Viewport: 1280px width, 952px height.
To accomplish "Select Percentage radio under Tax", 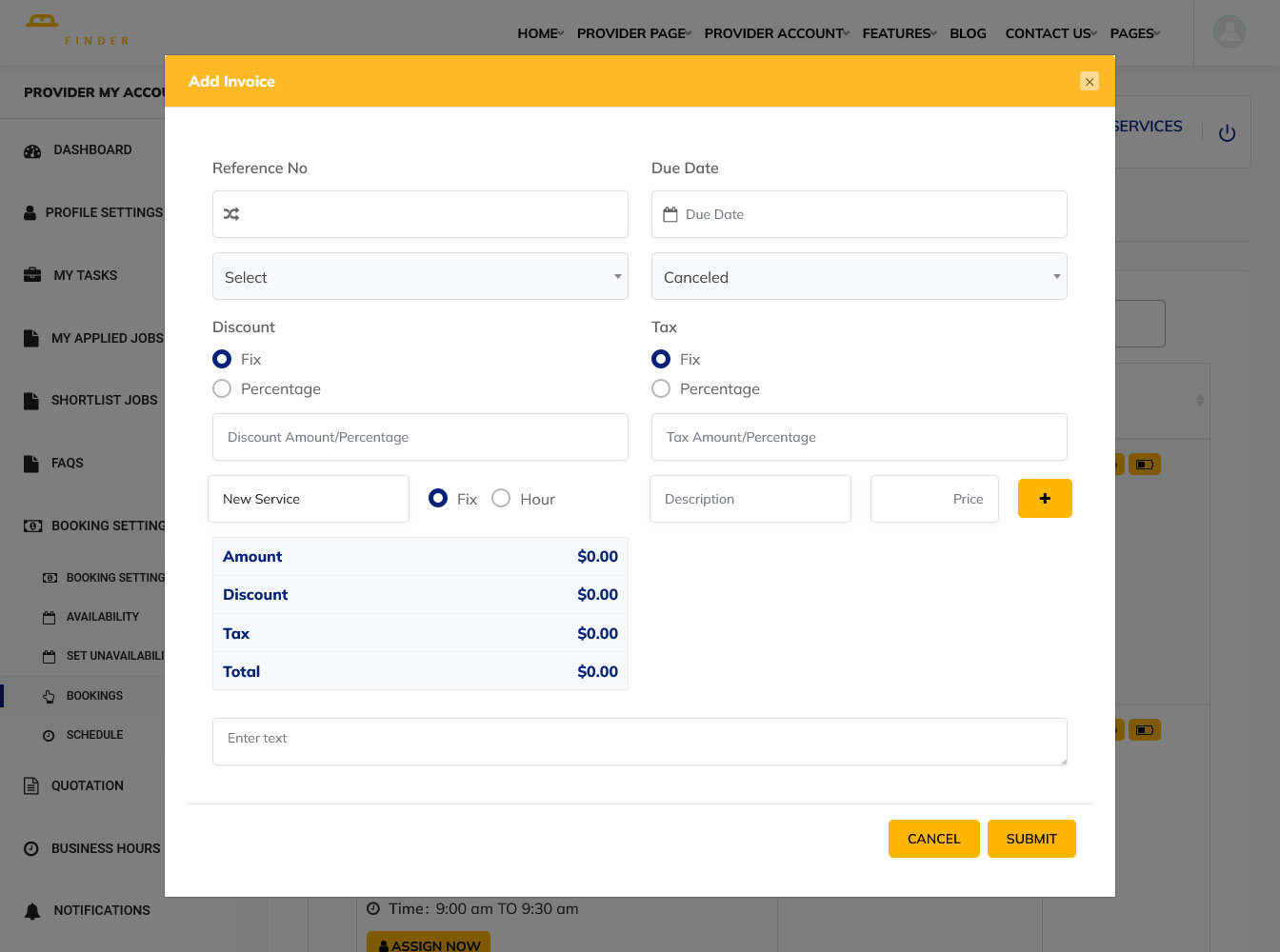I will tap(661, 388).
